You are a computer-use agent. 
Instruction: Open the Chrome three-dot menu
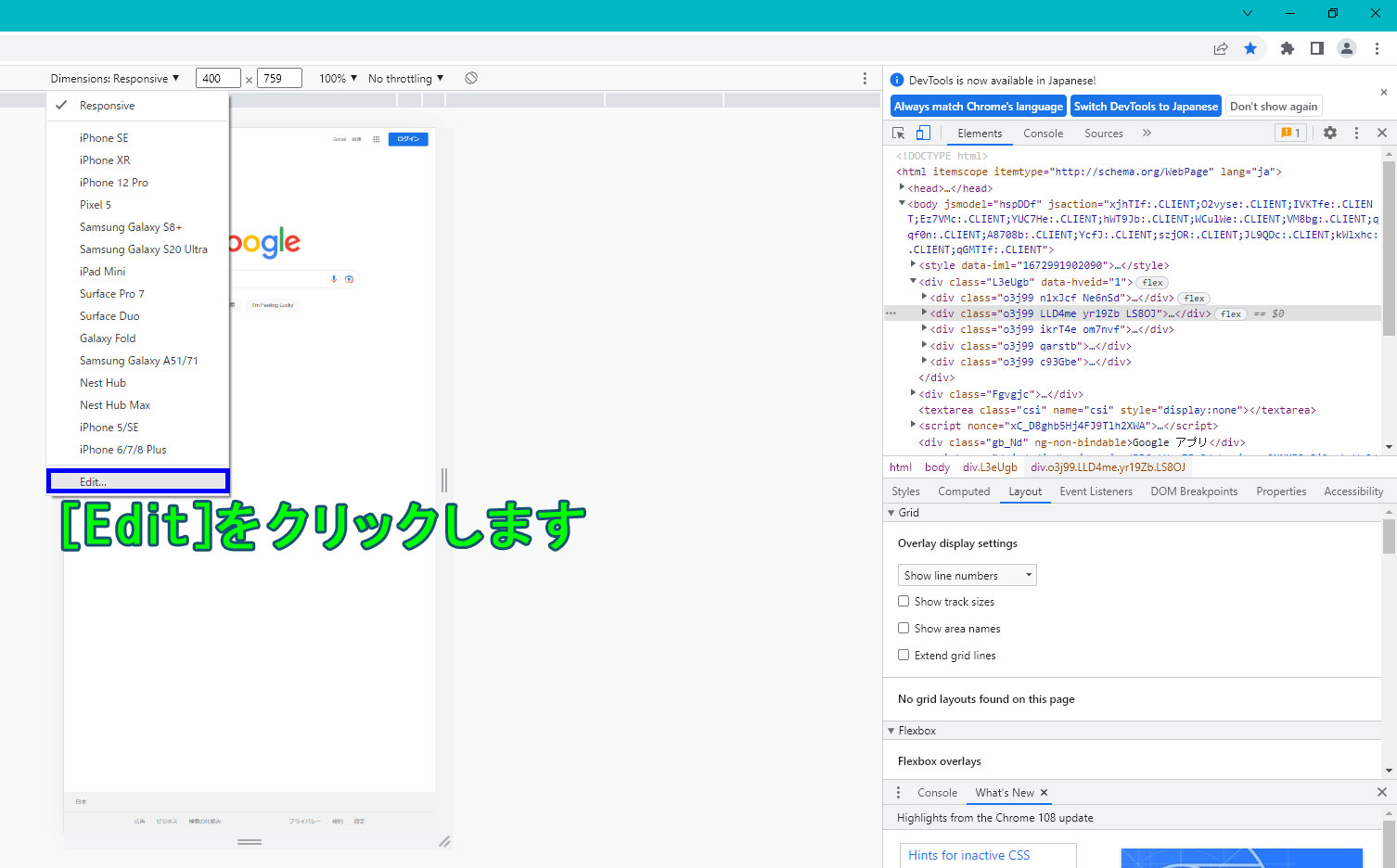pyautogui.click(x=1378, y=48)
